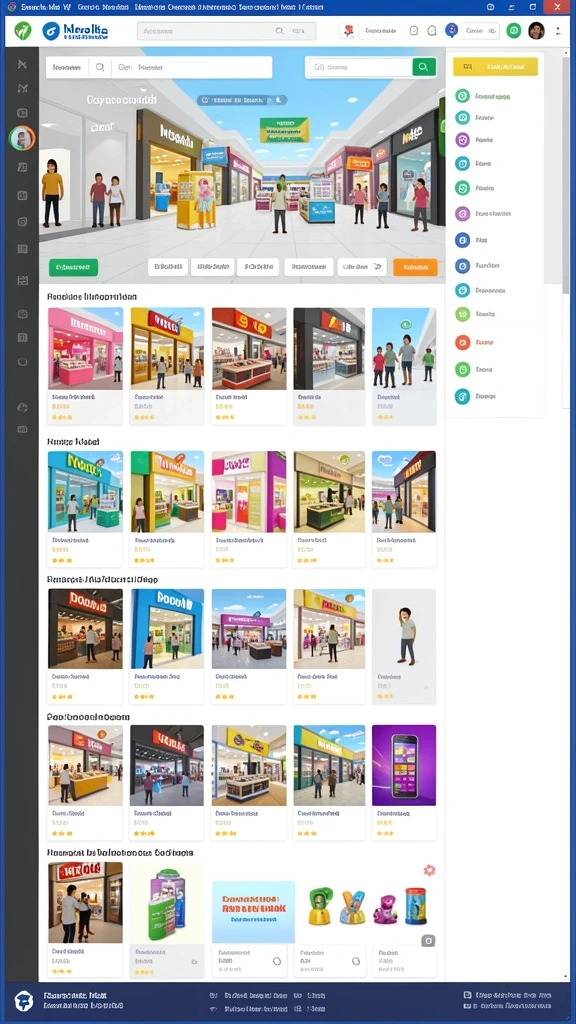Click the orange button below the mall scene
The image size is (576, 1024).
click(415, 267)
